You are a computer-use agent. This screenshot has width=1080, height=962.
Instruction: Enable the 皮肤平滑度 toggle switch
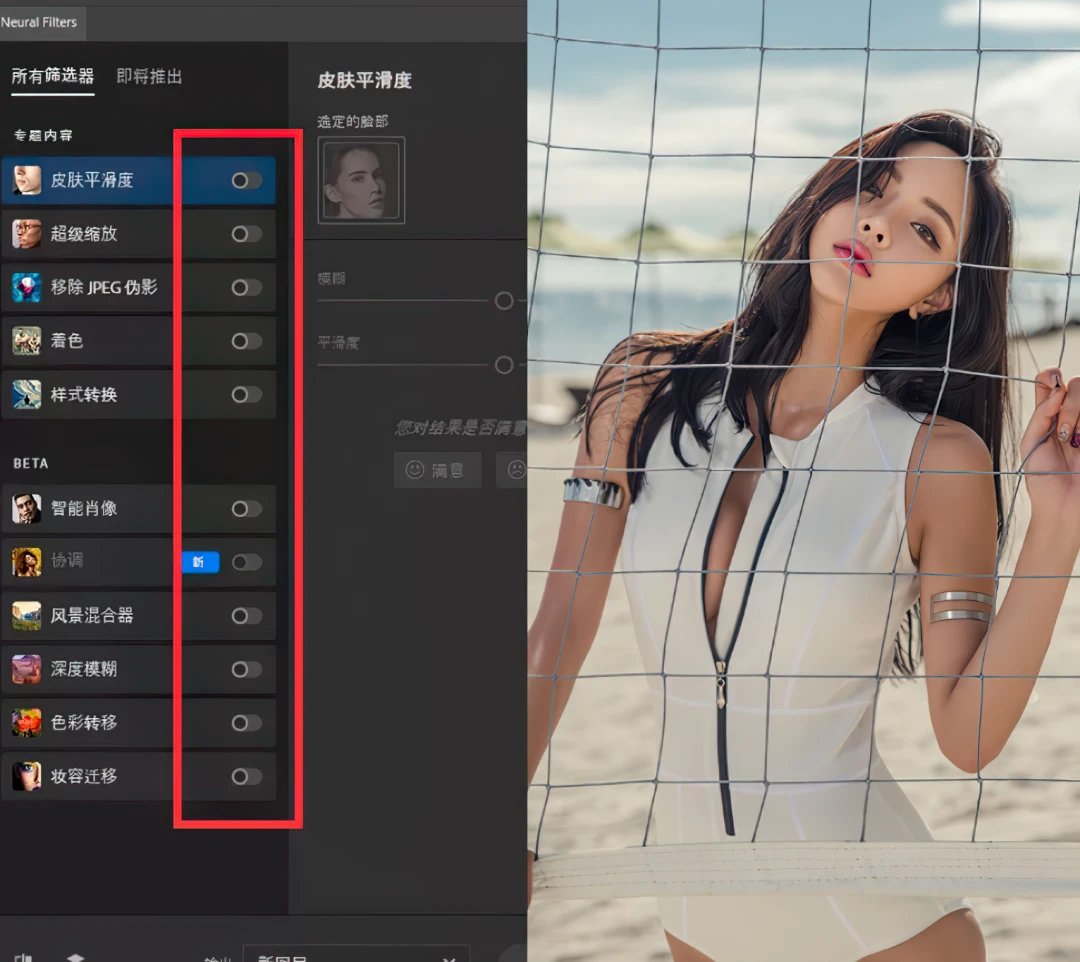(247, 180)
